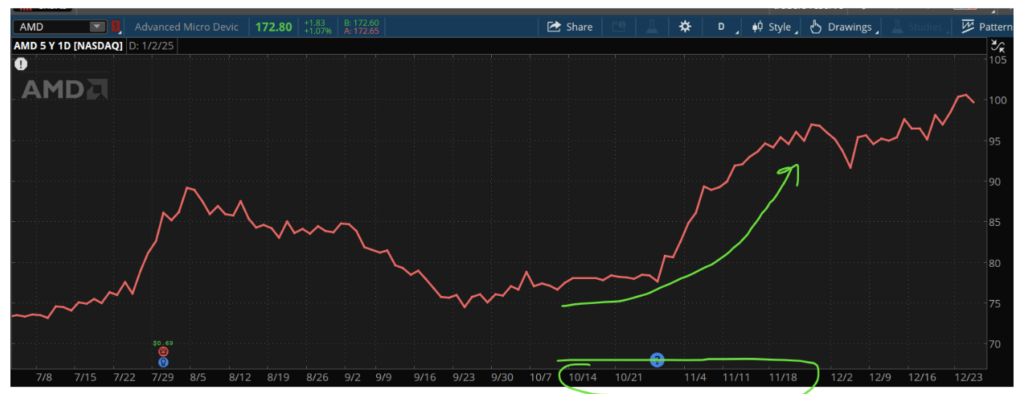Click the bid price B: 172.60
1024x394 pixels.
click(x=361, y=23)
